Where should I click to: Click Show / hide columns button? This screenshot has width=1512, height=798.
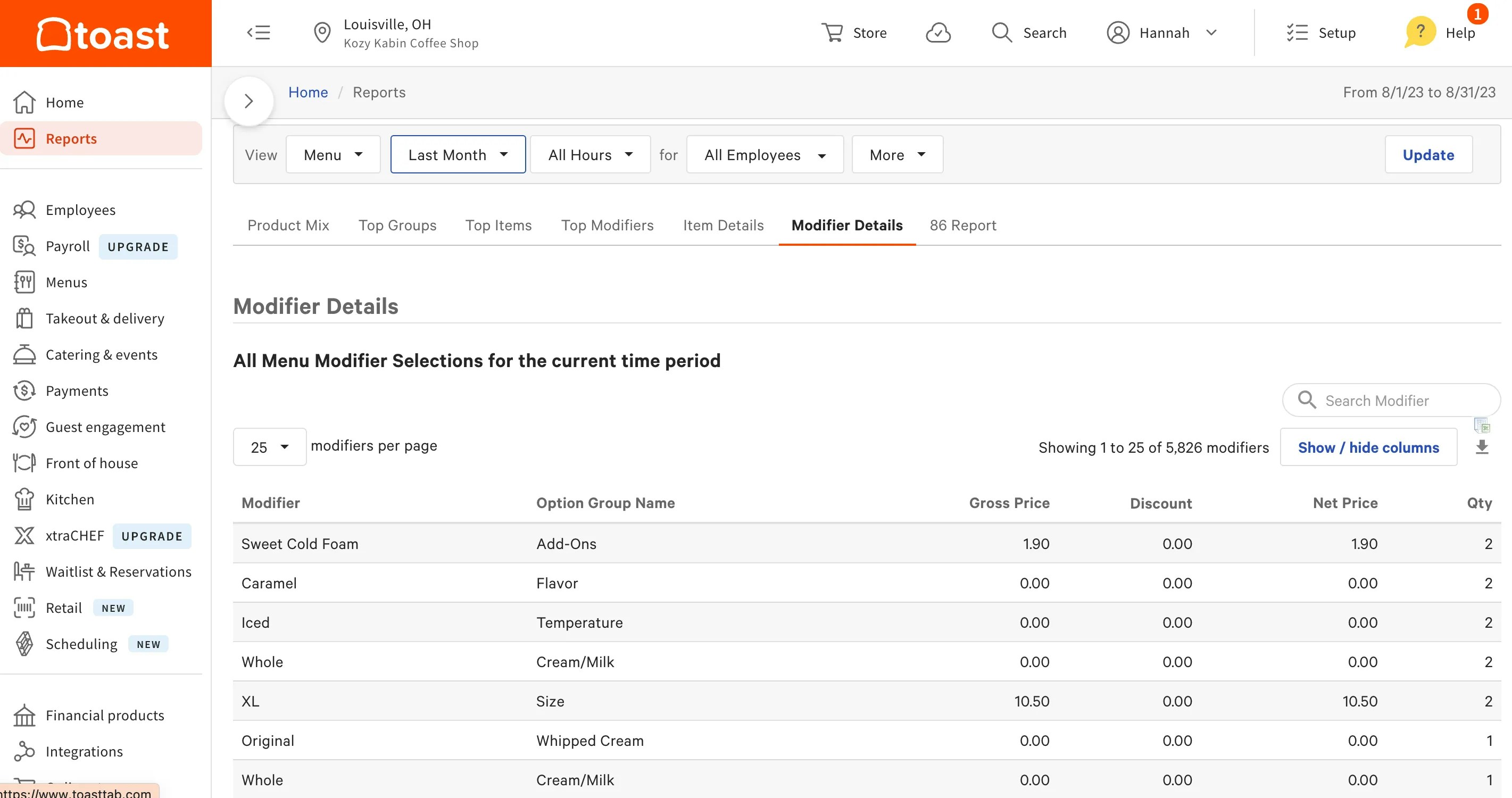tap(1368, 448)
